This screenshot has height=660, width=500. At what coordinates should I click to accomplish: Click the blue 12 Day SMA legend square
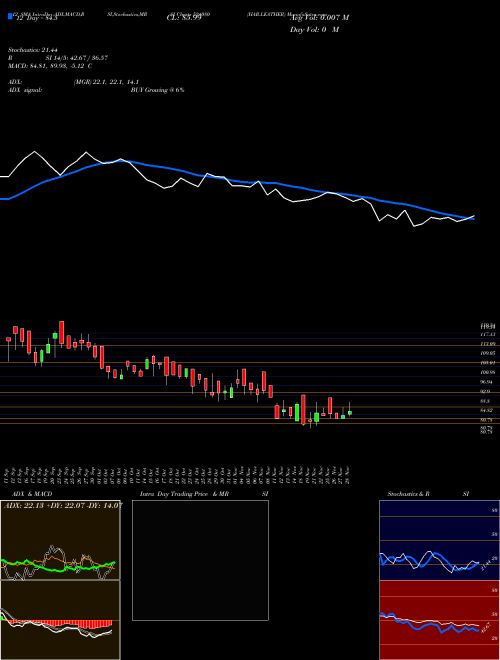[11, 16]
